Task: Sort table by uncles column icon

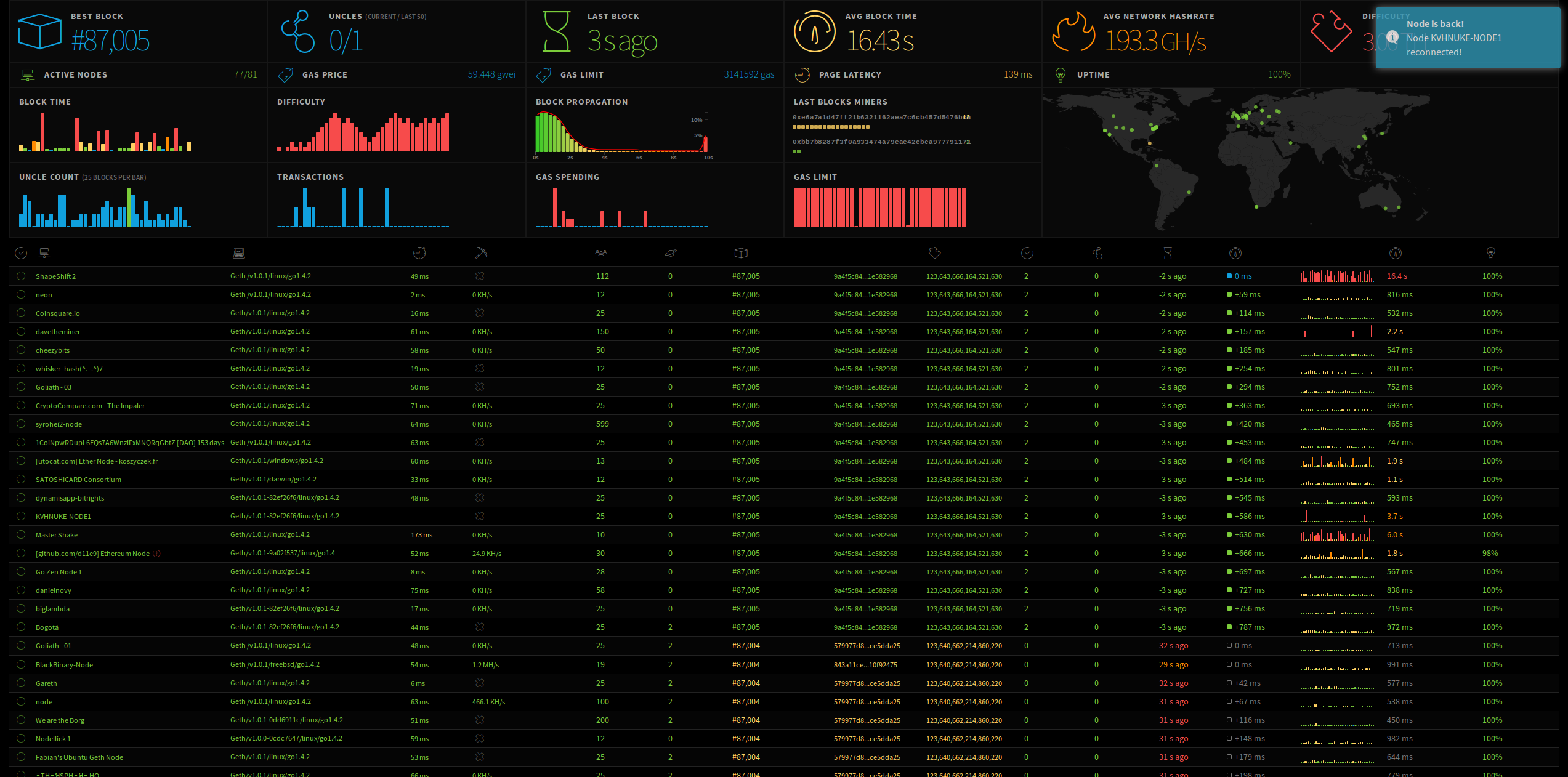Action: (1097, 253)
